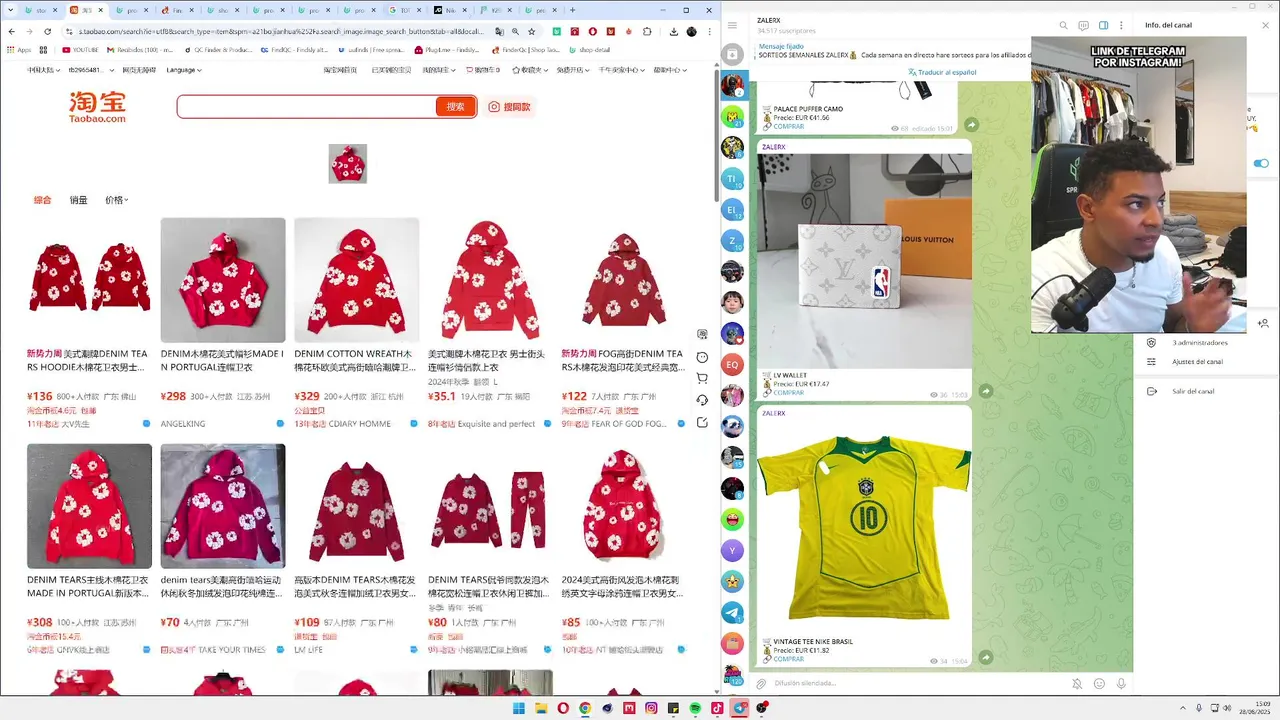This screenshot has height=720, width=1280.
Task: Click the Taobao logo
Action: [x=97, y=107]
